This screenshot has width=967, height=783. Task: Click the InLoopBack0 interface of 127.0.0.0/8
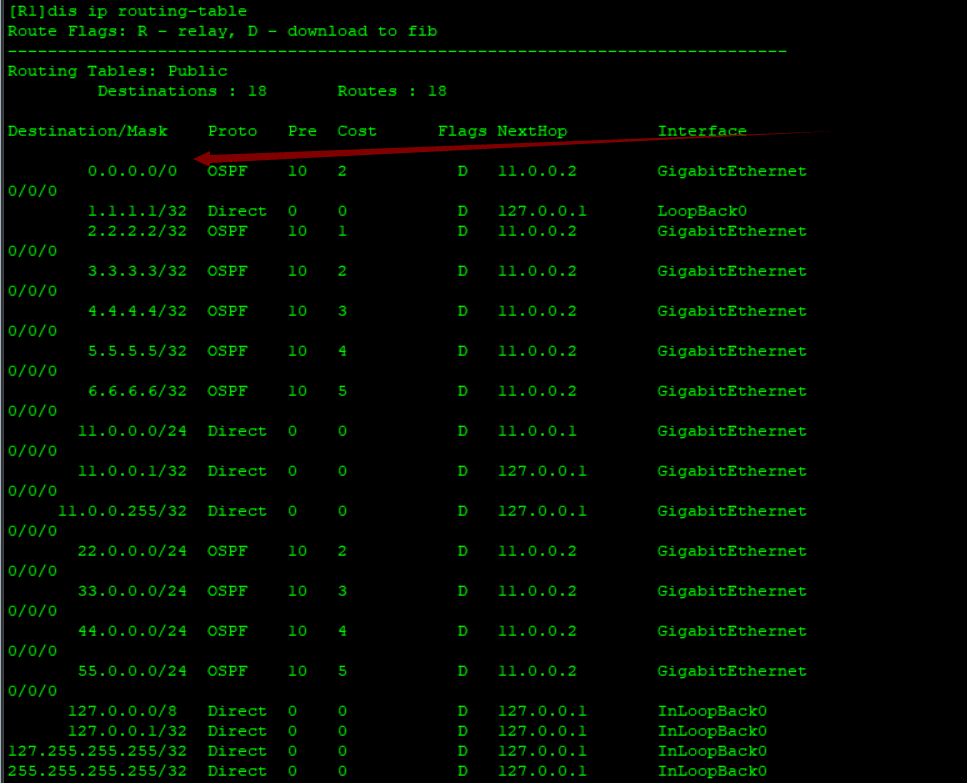pos(712,711)
